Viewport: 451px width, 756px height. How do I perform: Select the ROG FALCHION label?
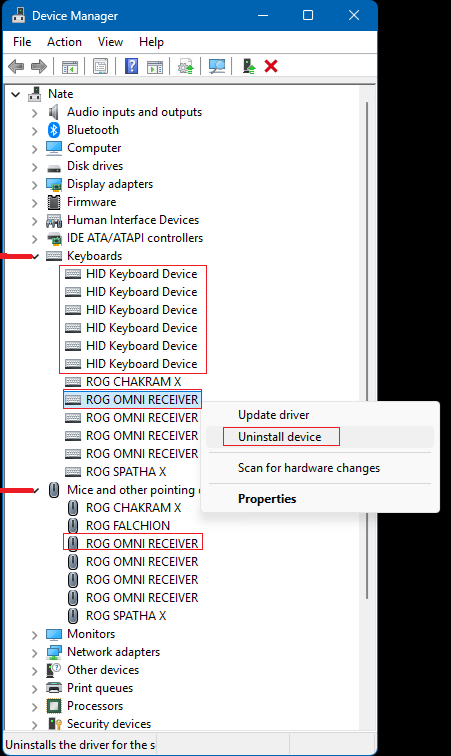[x=128, y=526]
